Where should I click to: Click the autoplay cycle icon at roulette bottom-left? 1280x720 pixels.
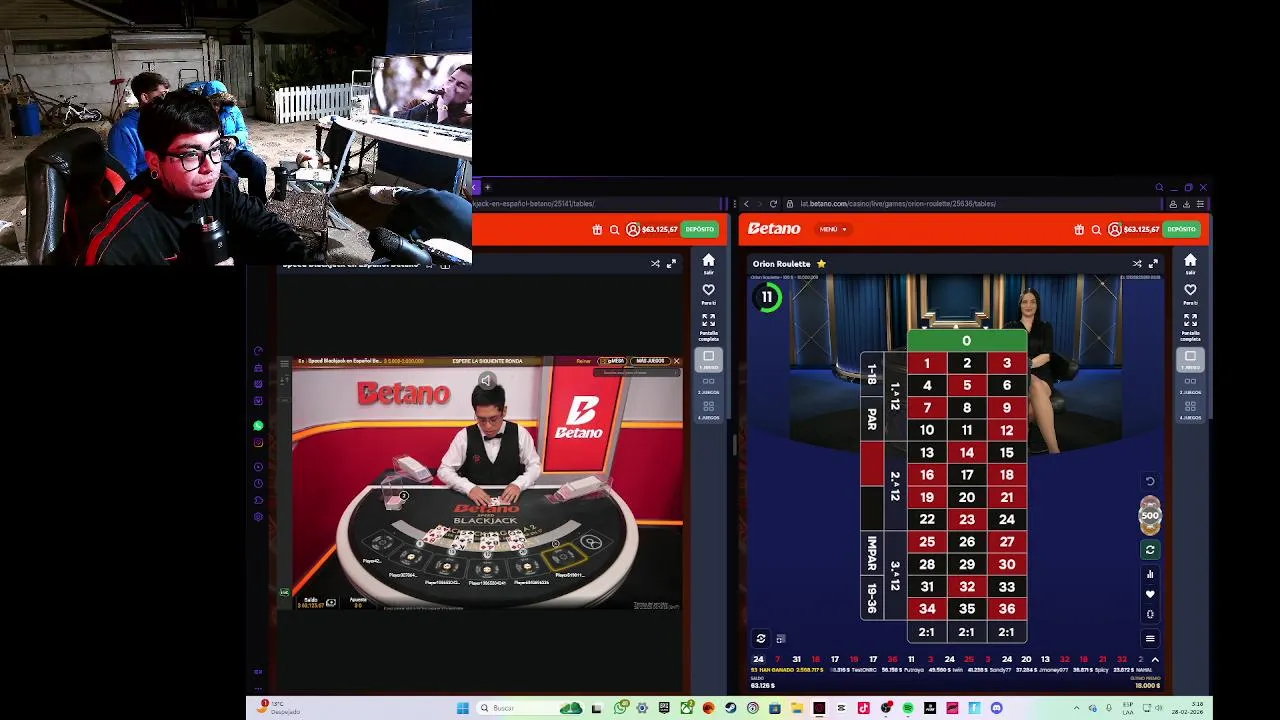(x=761, y=639)
